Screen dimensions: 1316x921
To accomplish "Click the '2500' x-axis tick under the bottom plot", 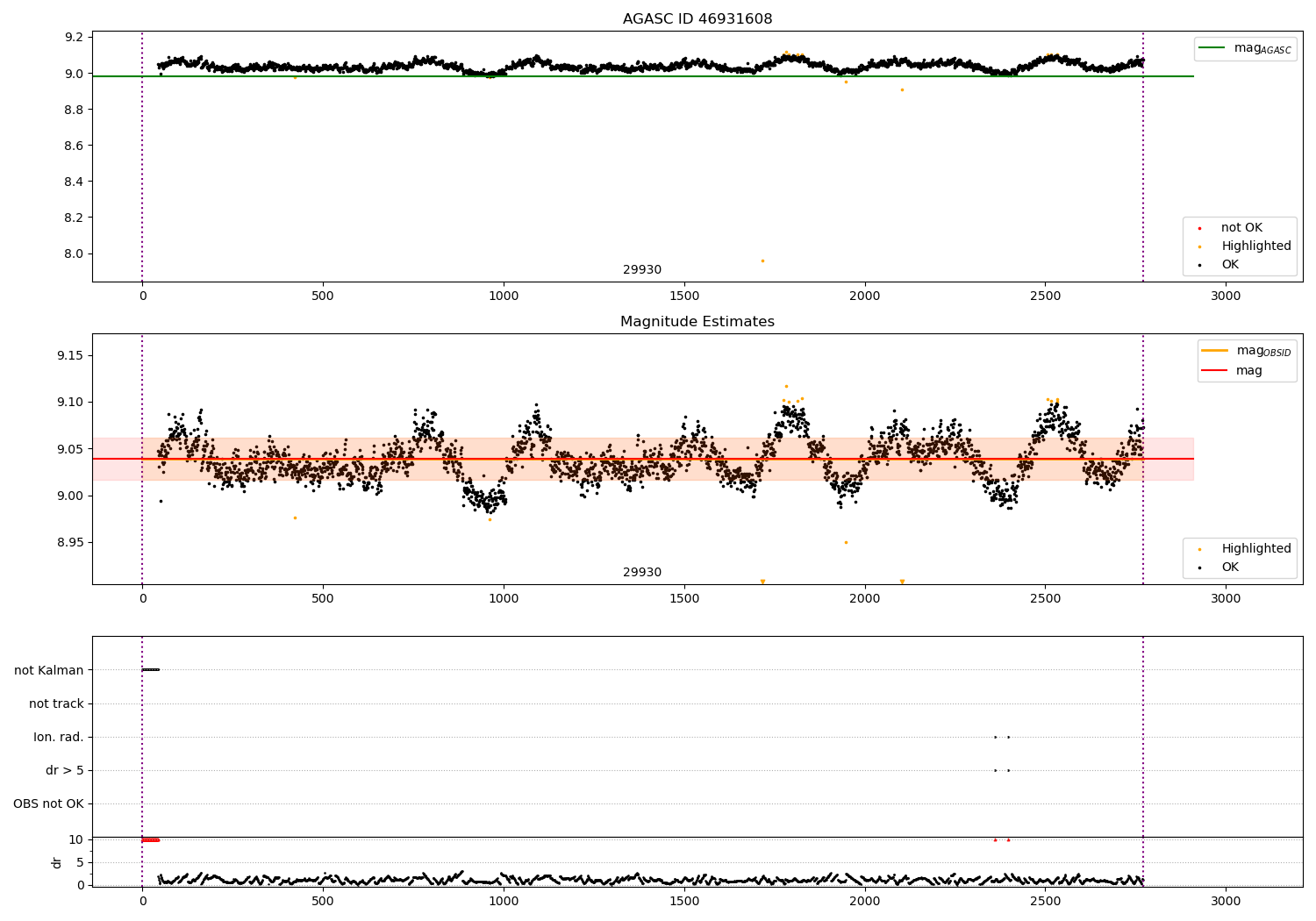I will click(x=1045, y=901).
